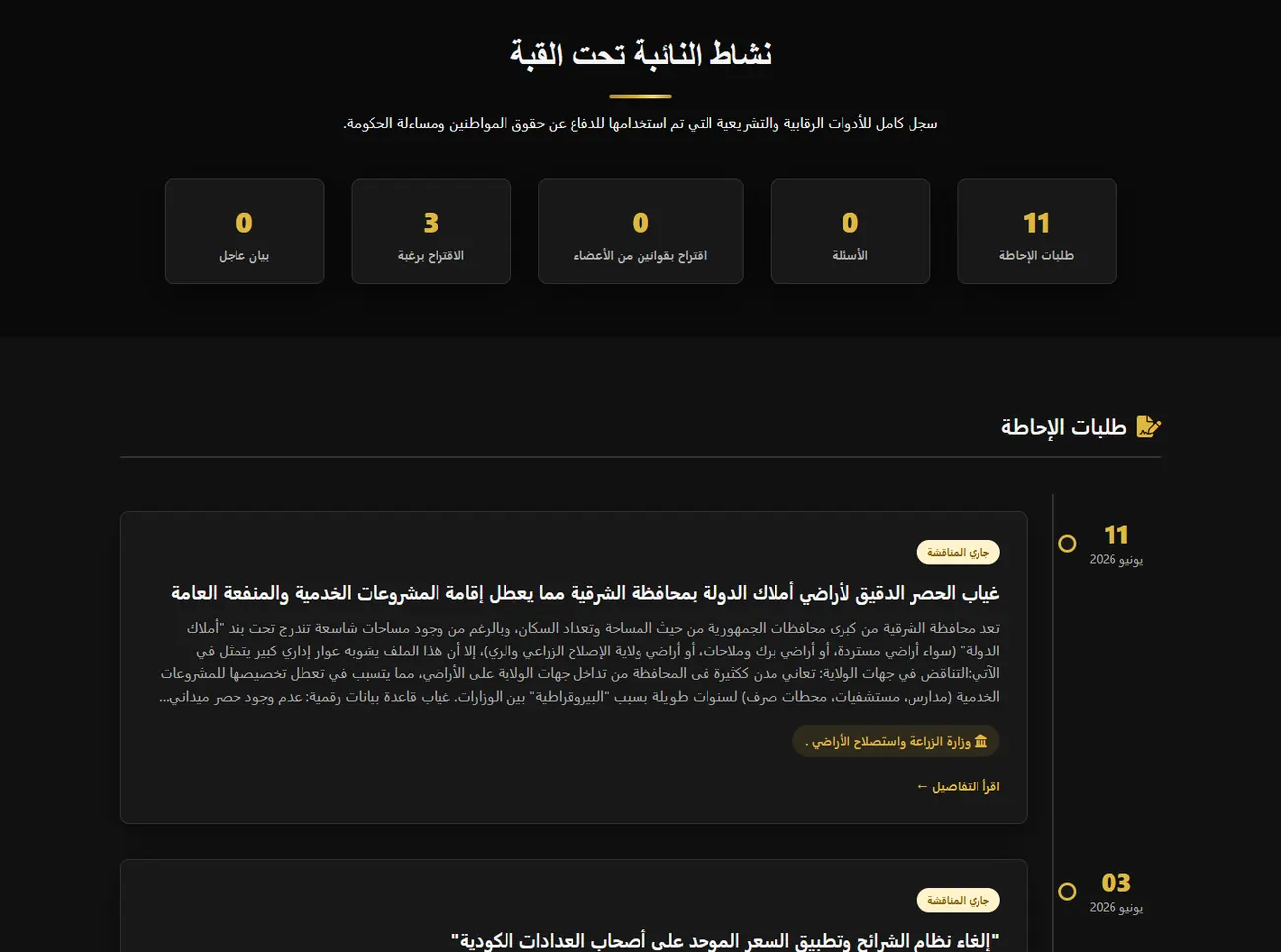Open the الأسئلة stat card

[x=850, y=232]
